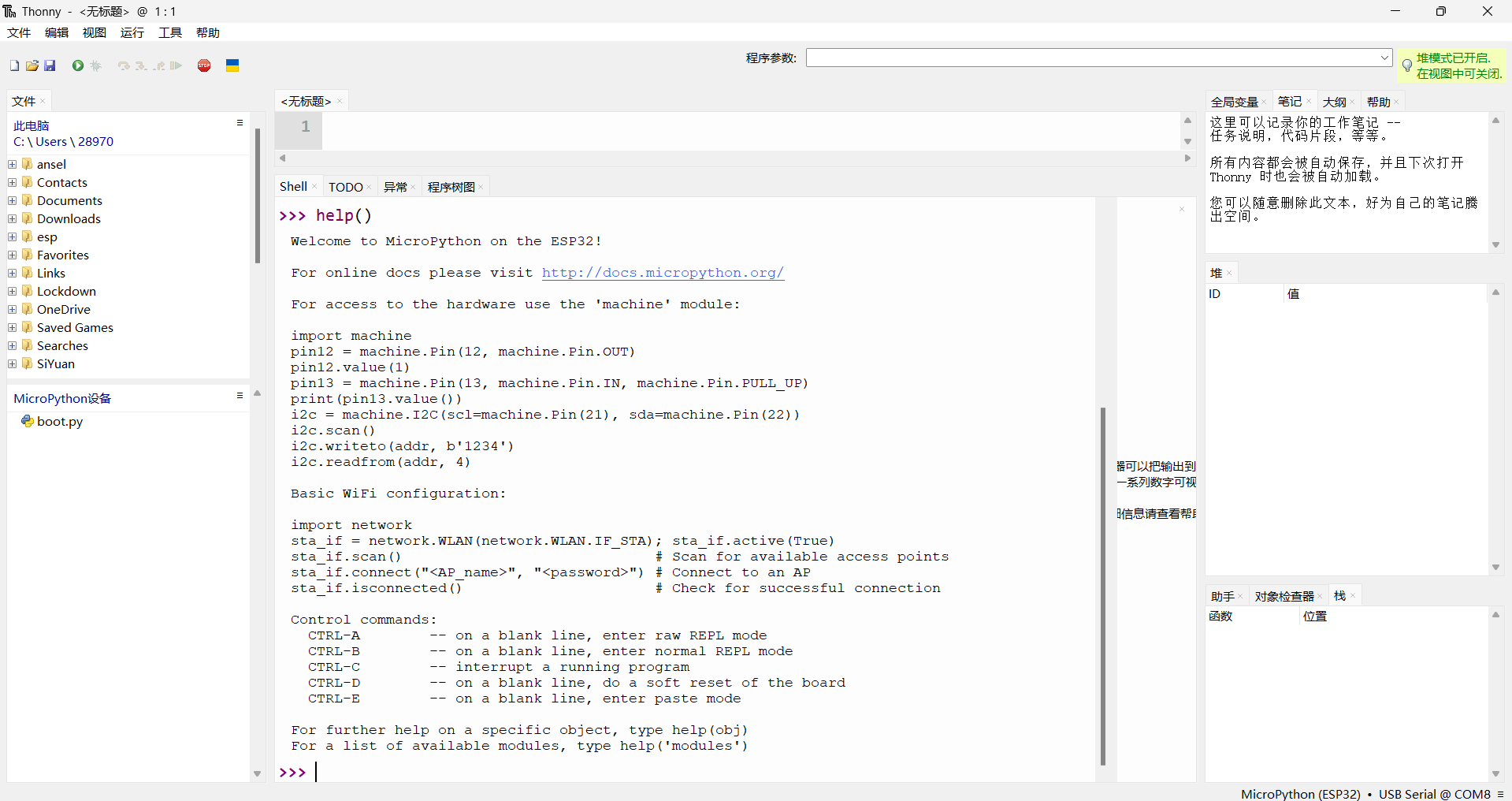Open the hamburger menu of 此电脑 file panel
The width and height of the screenshot is (1512, 801).
[240, 123]
